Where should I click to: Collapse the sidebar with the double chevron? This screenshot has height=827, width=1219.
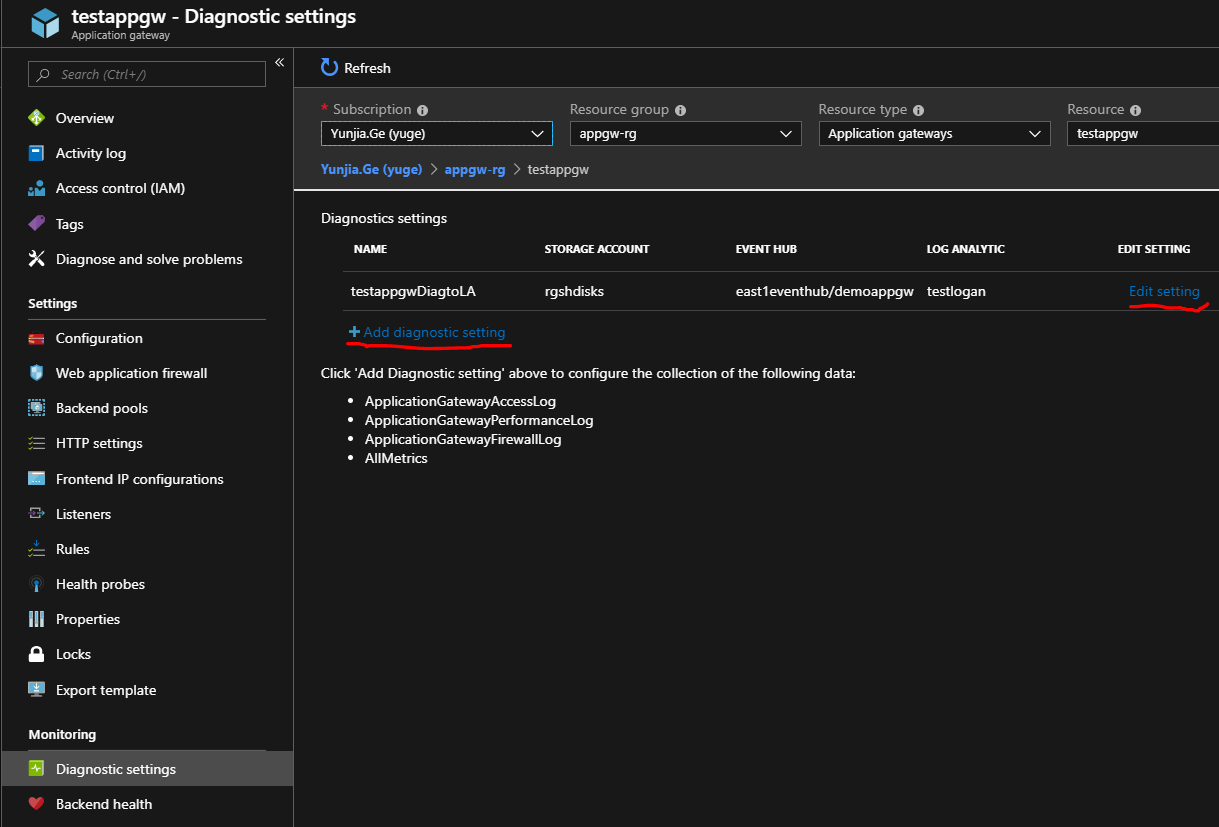click(279, 62)
